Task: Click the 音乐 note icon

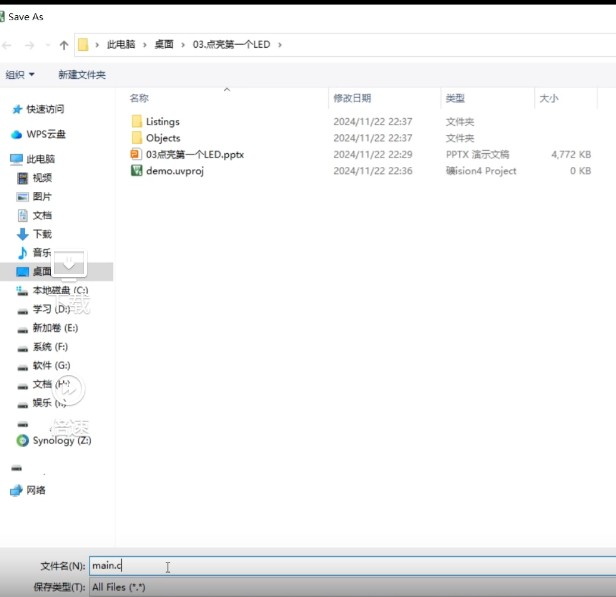Action: click(x=23, y=253)
